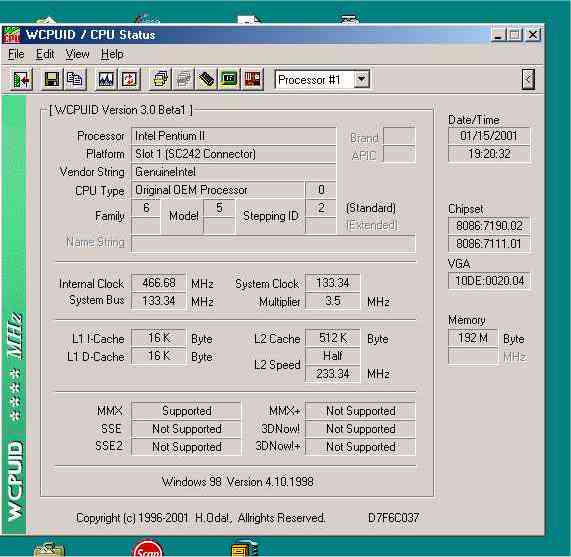Select the Processor #1 combo box text
Viewport: 571px width, 557px height.
coord(309,80)
